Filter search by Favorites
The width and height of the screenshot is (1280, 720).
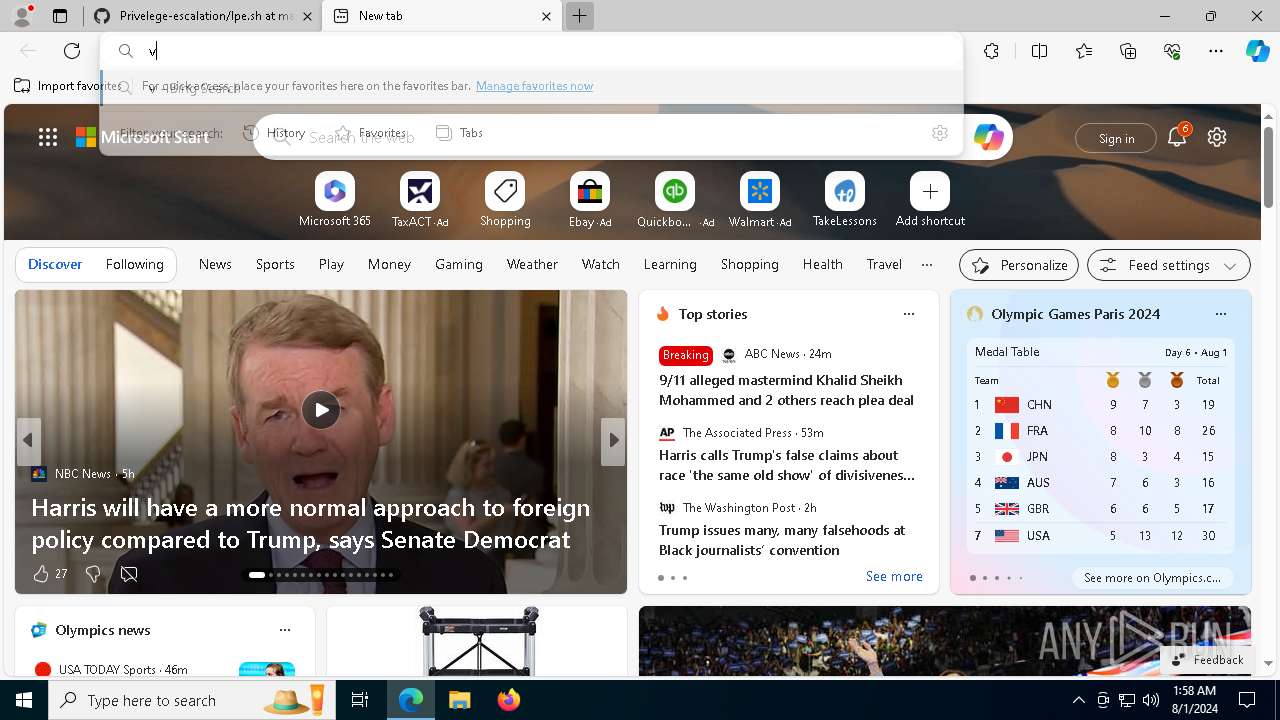(x=371, y=133)
